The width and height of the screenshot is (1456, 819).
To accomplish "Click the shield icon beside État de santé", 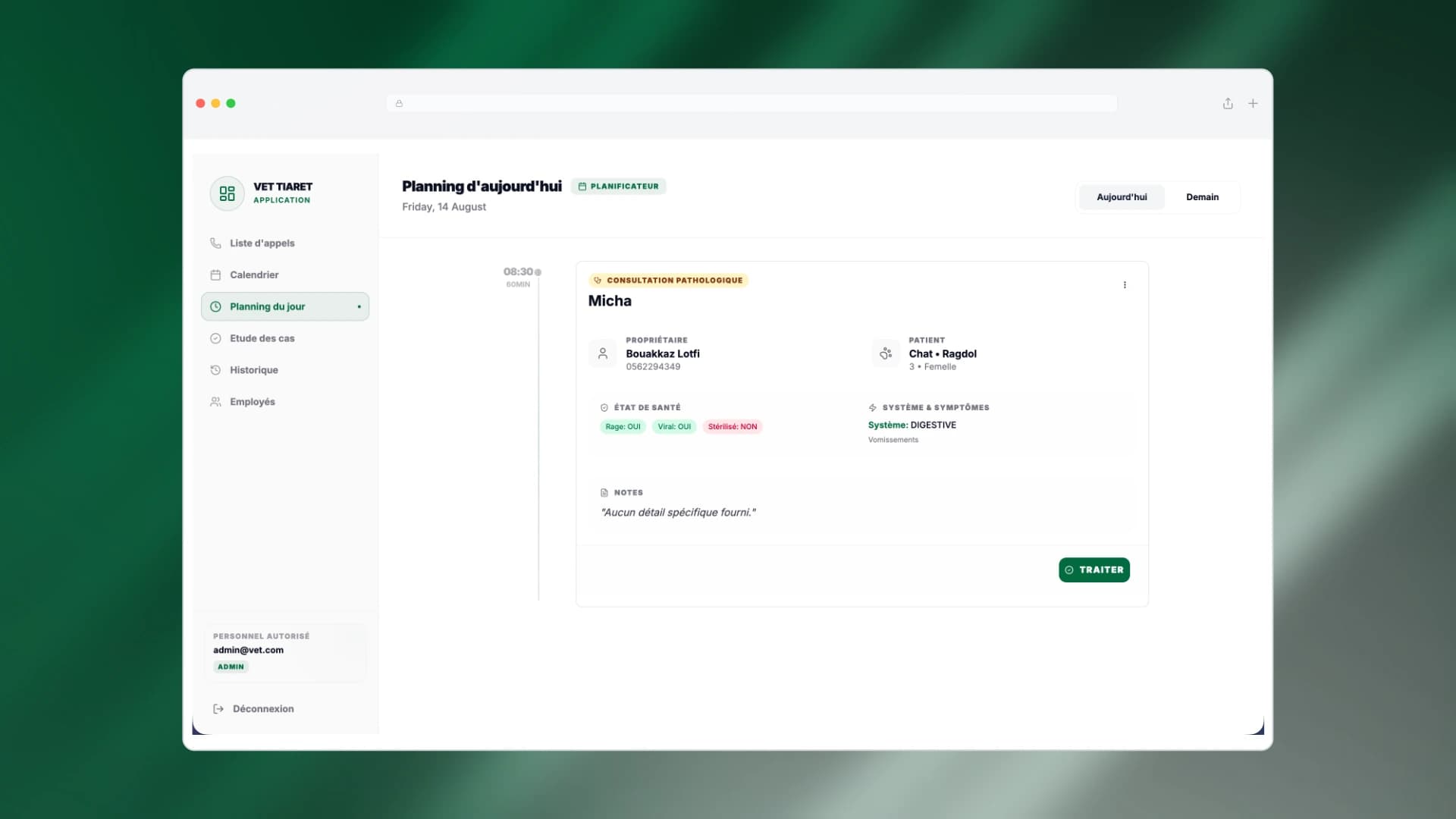I will coord(604,408).
